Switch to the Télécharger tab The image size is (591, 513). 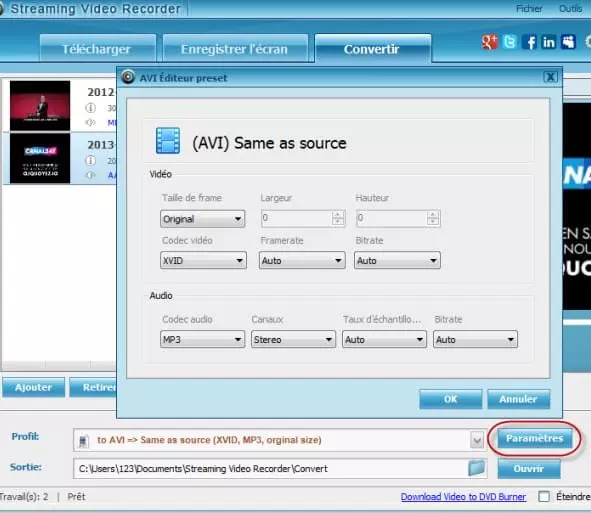point(97,48)
